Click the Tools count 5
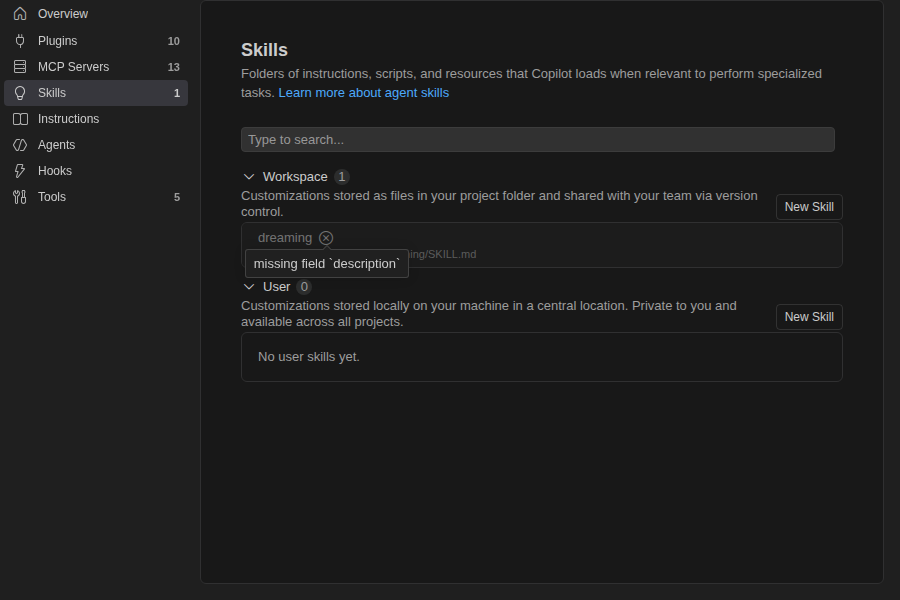The width and height of the screenshot is (900, 600). pyautogui.click(x=177, y=197)
